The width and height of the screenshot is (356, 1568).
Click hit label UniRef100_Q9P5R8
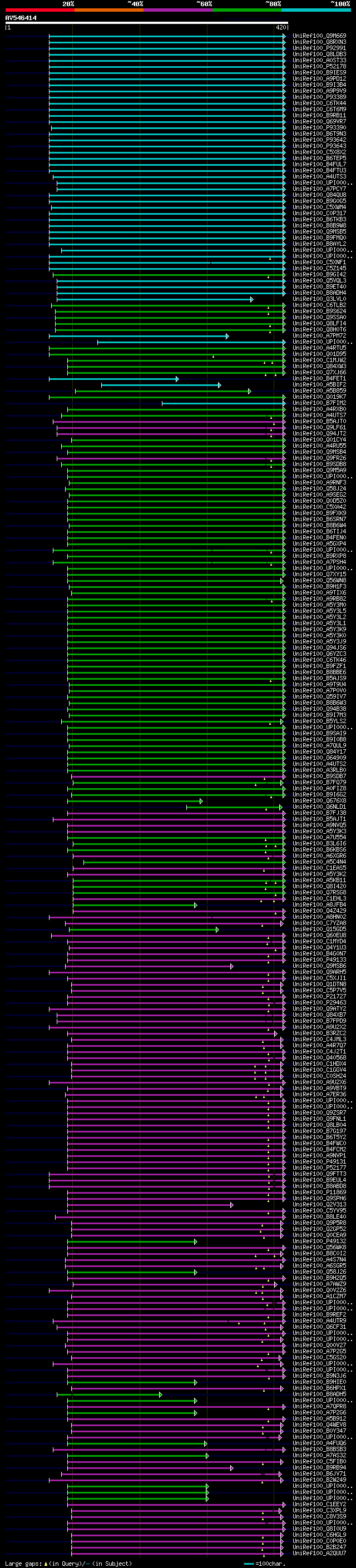click(x=319, y=1223)
